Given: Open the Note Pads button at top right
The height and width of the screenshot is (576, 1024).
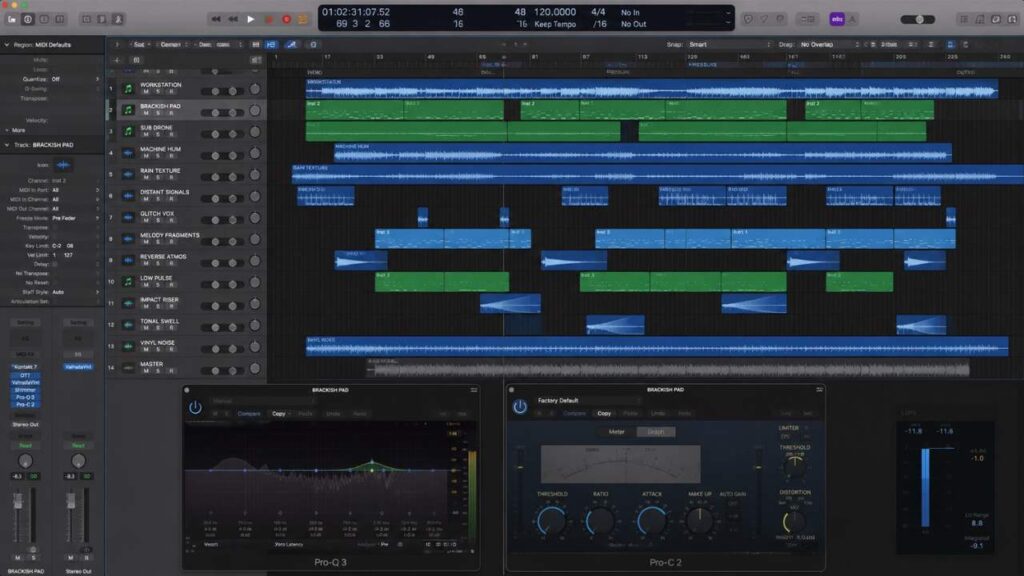Looking at the screenshot, I should (x=980, y=19).
